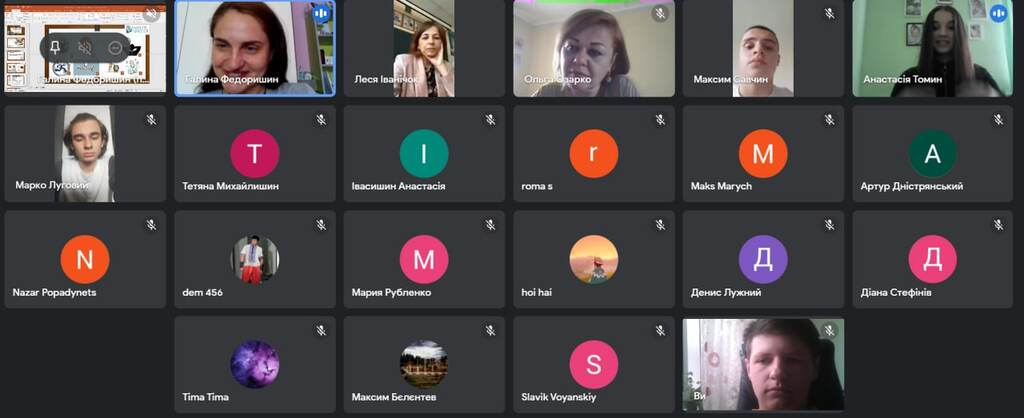
Task: Click muted mic icon on Ольга's tile
Action: click(660, 14)
